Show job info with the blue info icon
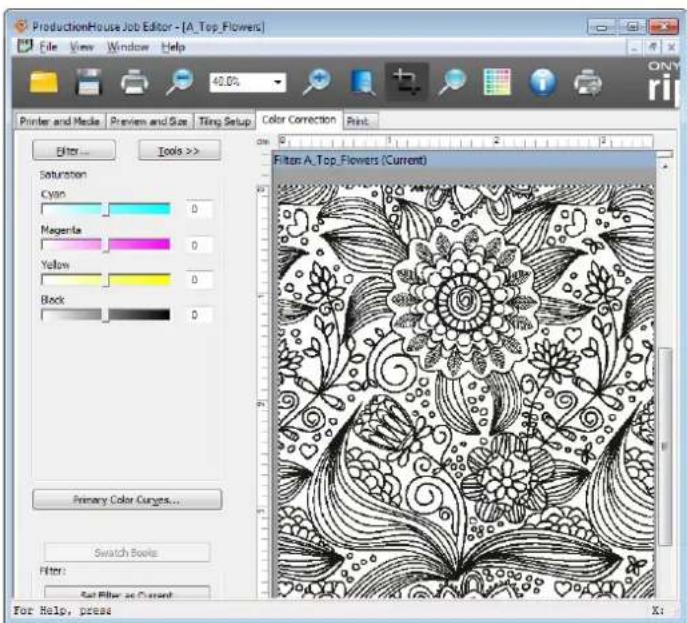Screen dimensions: 687x623 (542, 82)
